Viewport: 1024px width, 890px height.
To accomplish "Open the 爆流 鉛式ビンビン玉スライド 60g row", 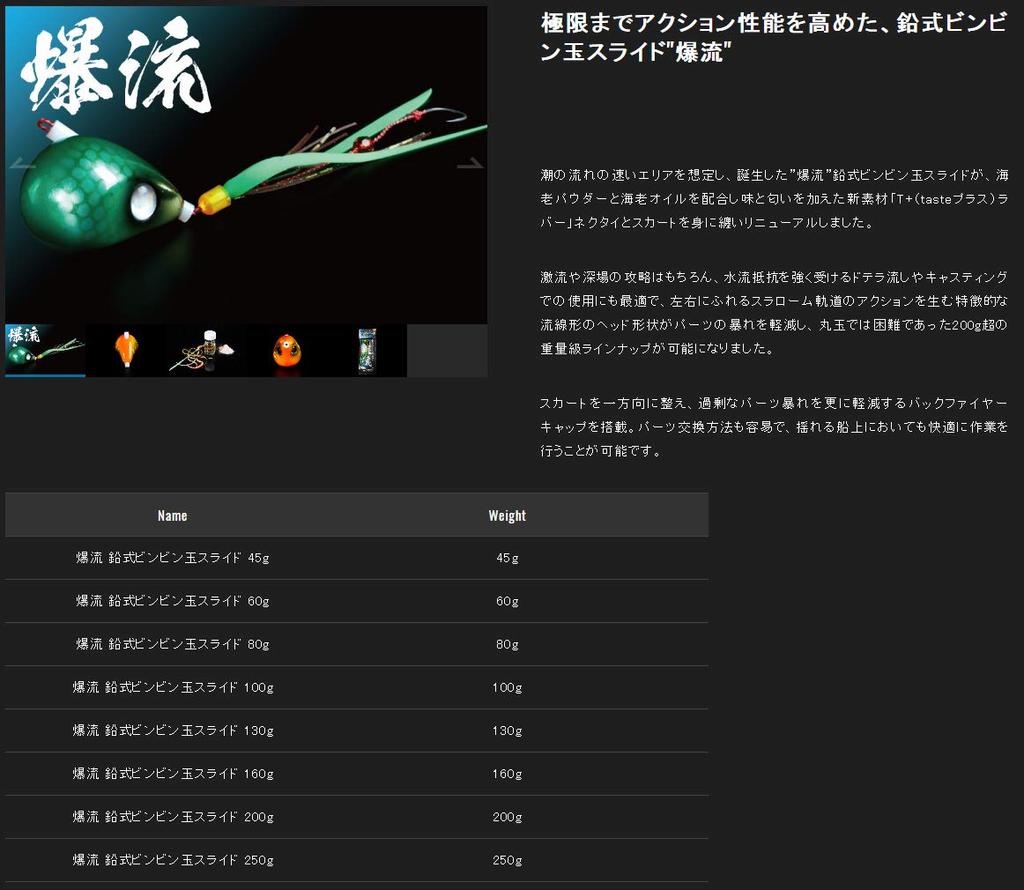I will click(172, 601).
